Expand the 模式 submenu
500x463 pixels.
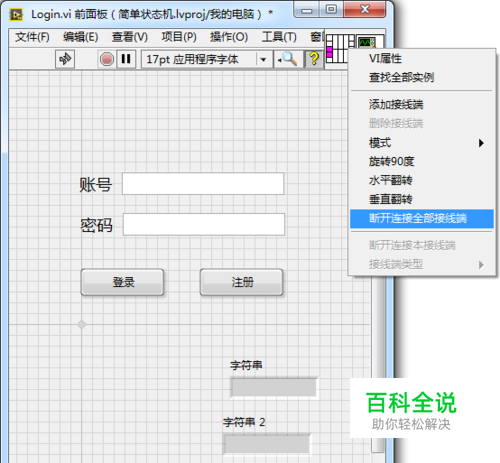(421, 143)
